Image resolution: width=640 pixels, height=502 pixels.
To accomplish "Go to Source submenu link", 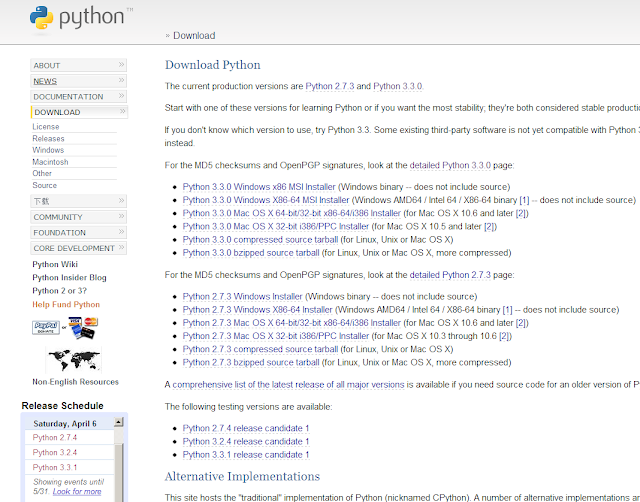I will coord(44,185).
